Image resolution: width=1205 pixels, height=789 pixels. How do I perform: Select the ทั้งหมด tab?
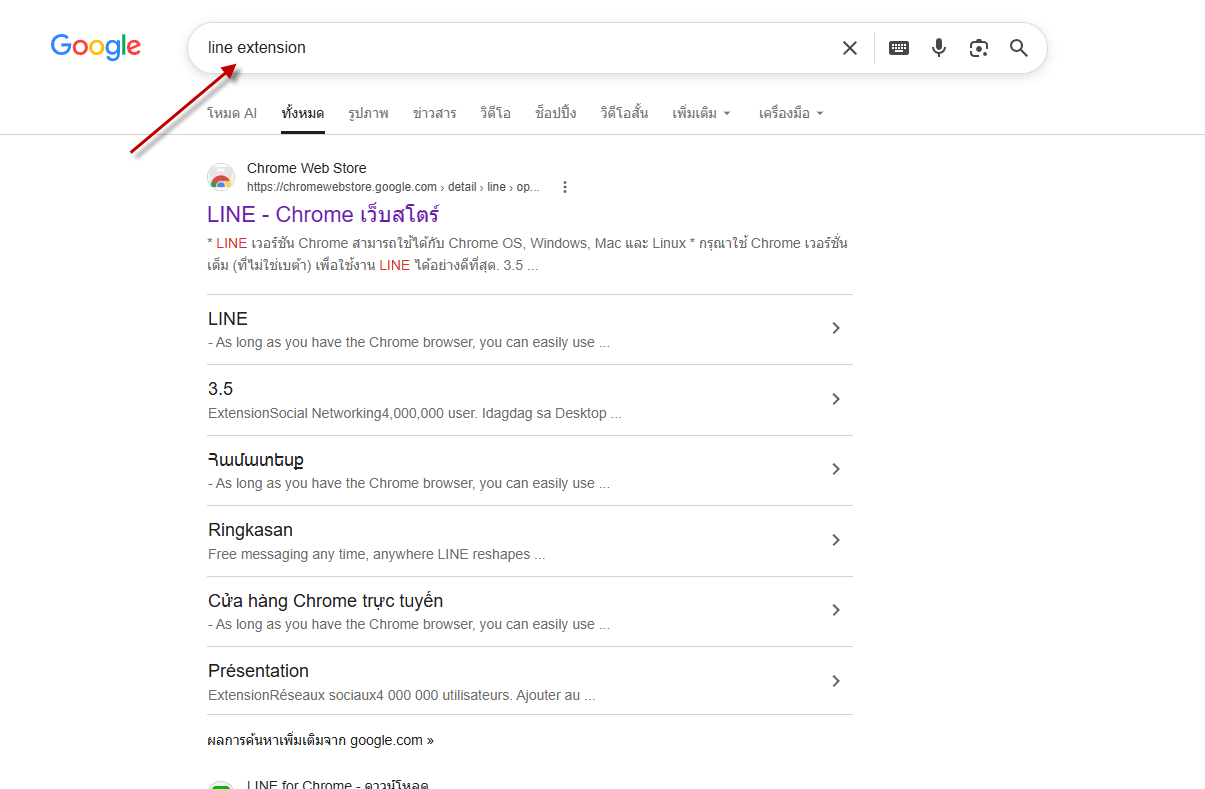pos(302,113)
